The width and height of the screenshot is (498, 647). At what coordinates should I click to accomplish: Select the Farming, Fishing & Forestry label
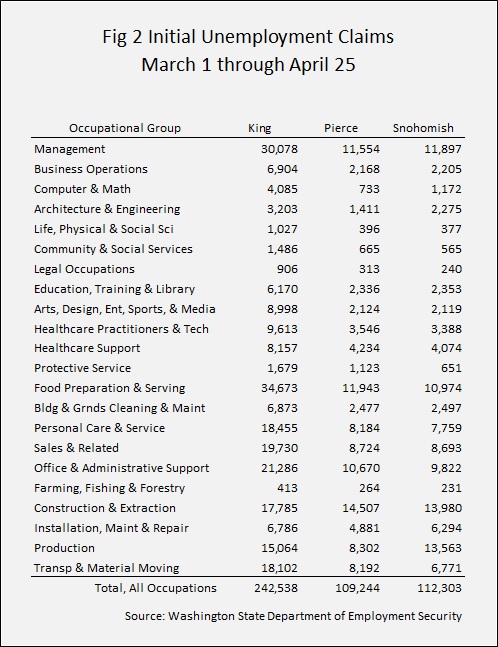109,488
